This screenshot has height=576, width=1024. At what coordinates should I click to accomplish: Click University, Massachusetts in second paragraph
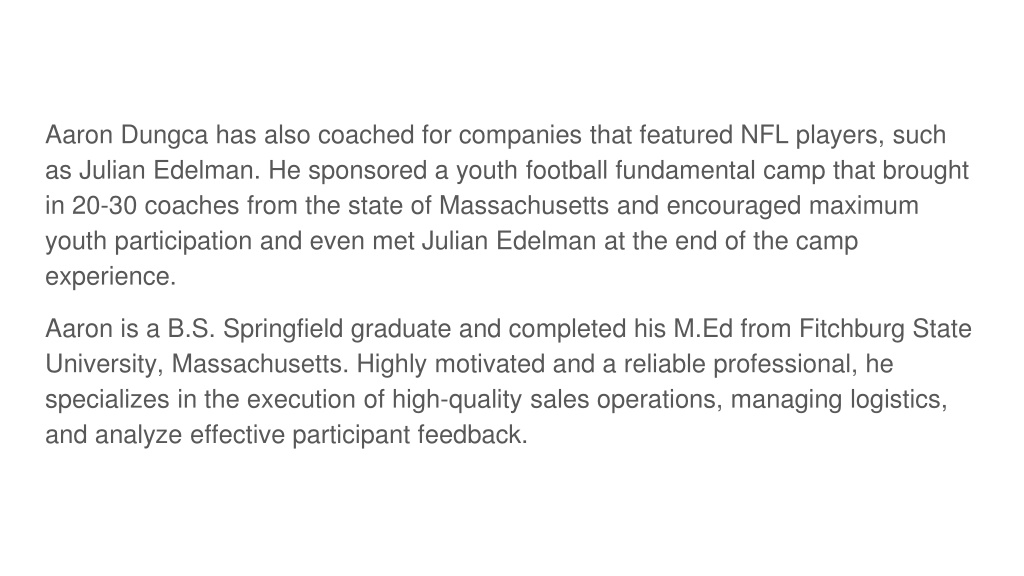tap(197, 364)
